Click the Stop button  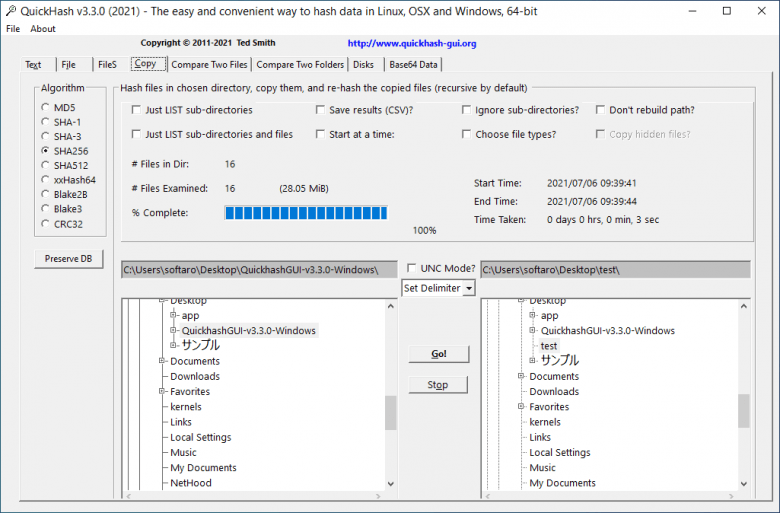pos(438,385)
